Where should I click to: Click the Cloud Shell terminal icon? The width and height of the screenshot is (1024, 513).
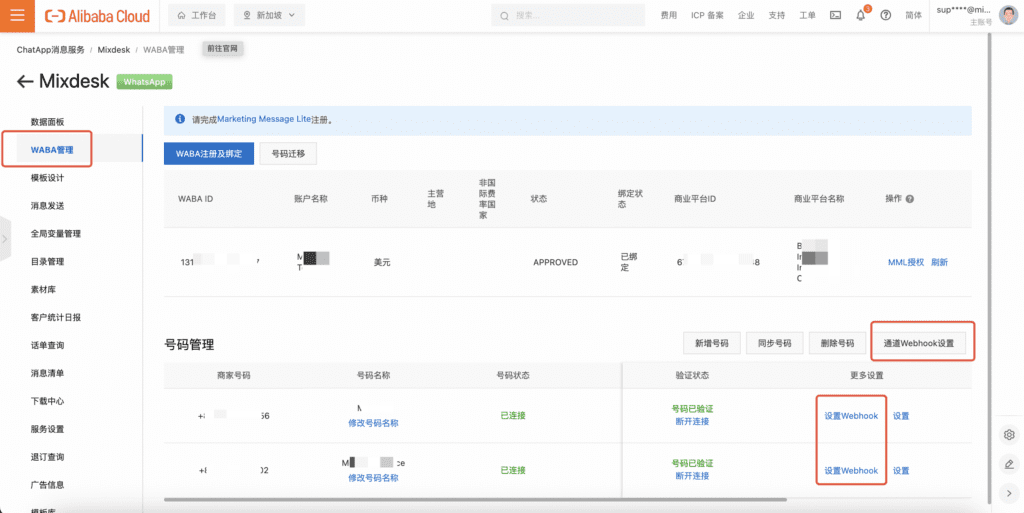point(835,16)
